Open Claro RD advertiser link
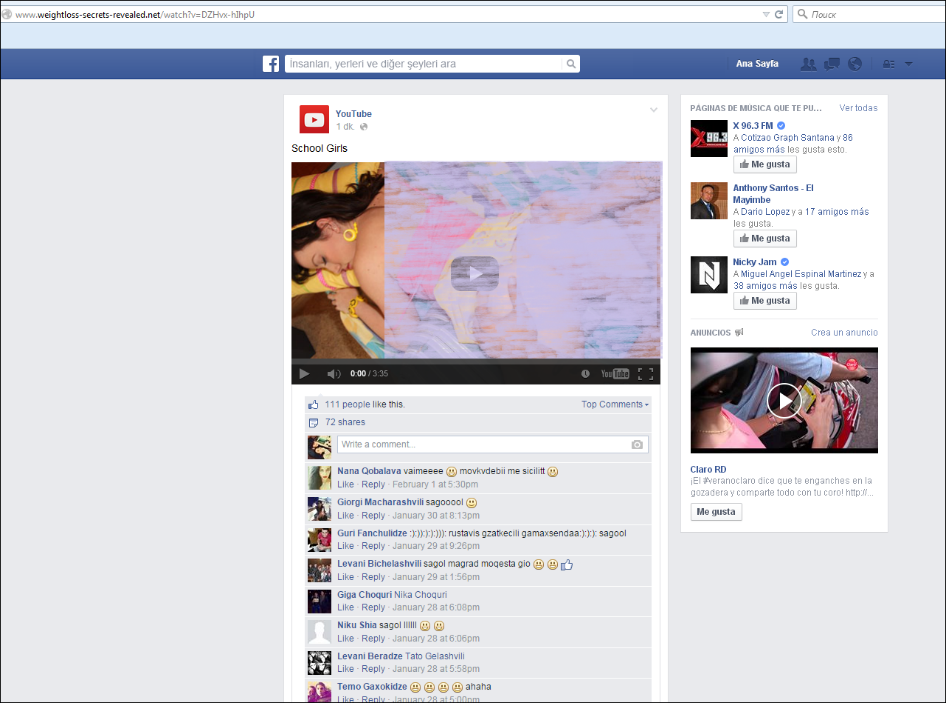This screenshot has height=703, width=946. click(x=708, y=469)
